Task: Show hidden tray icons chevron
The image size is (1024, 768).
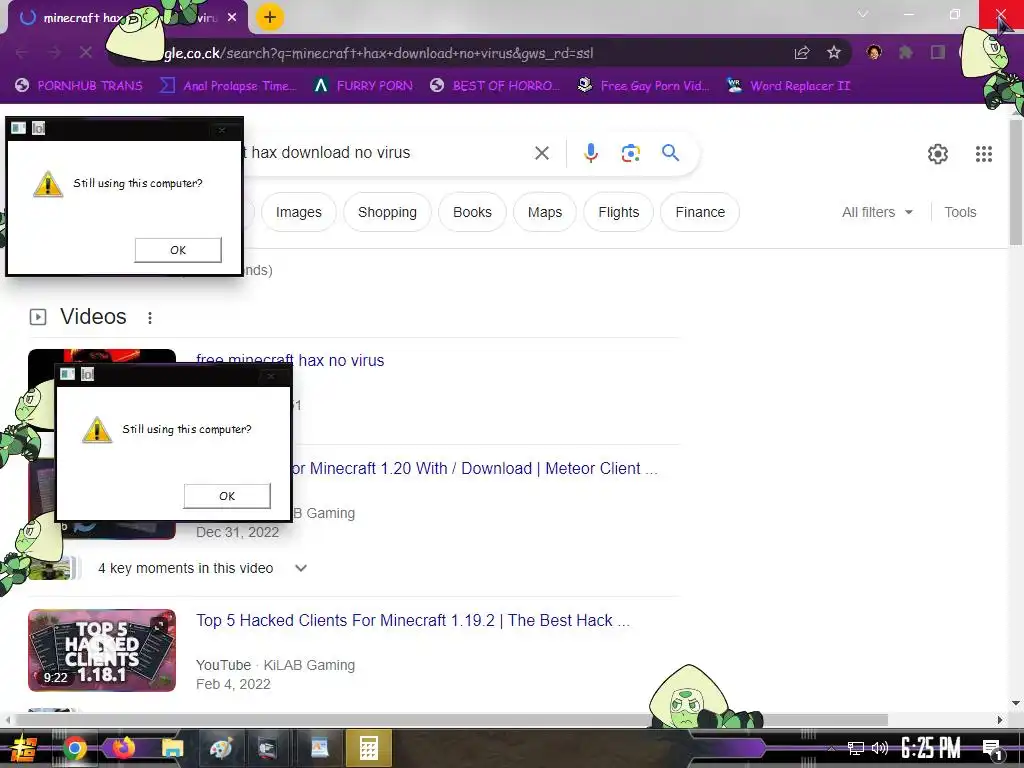Action: coord(831,749)
